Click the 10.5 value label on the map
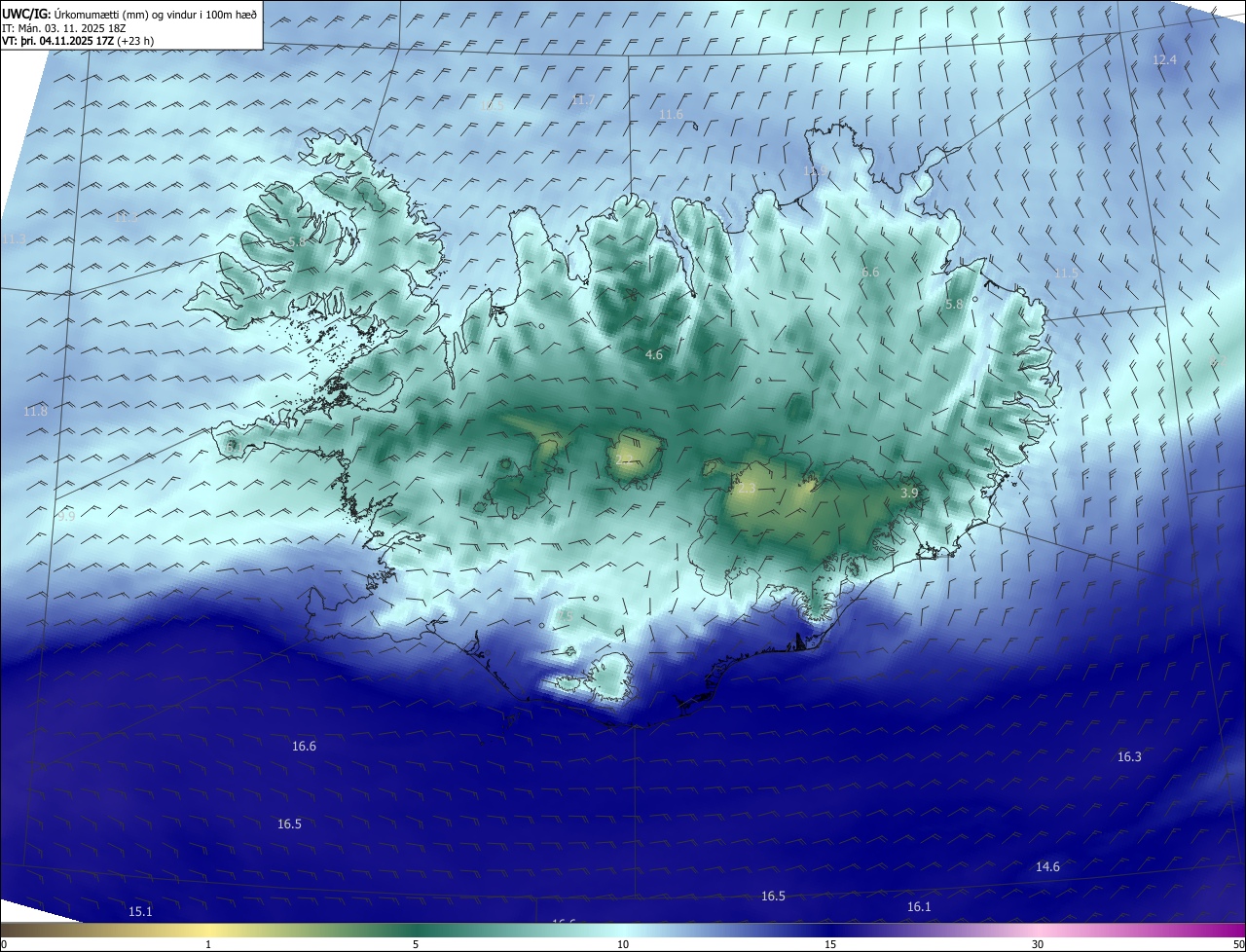This screenshot has height=952, width=1246. pos(494,104)
